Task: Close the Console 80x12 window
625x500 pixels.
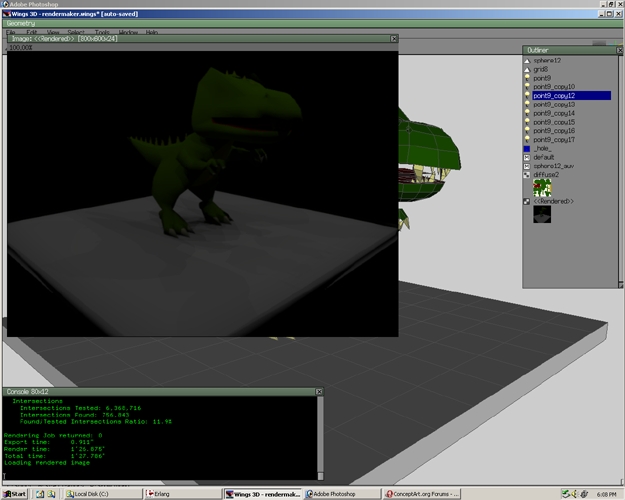Action: pyautogui.click(x=319, y=392)
